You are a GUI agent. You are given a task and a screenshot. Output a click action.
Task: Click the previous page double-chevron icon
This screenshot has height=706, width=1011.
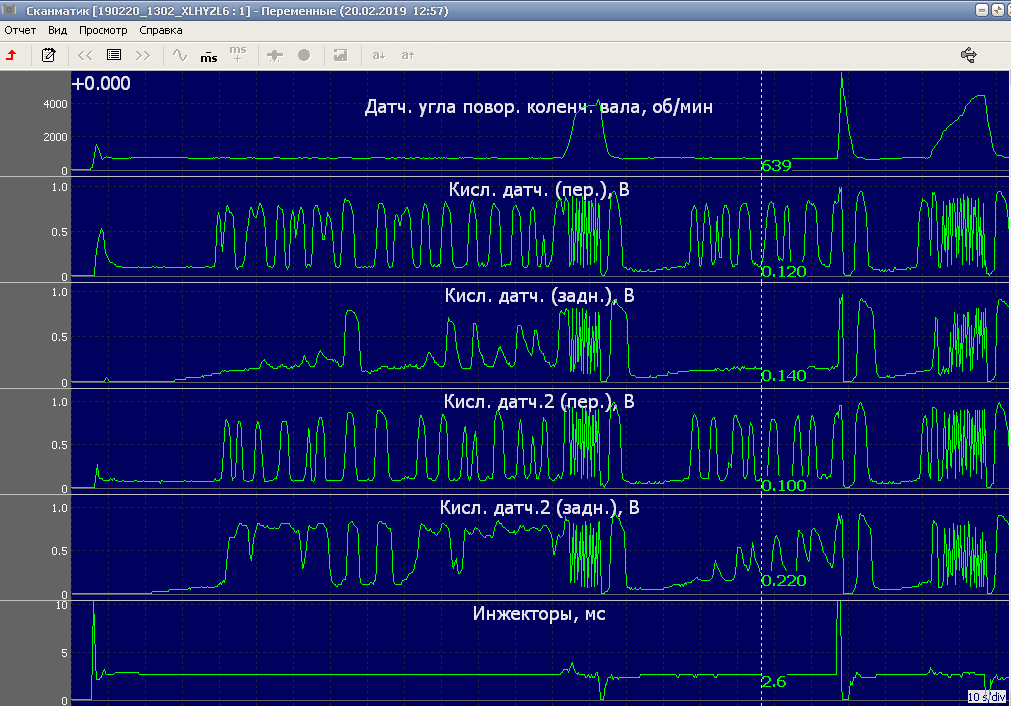(x=85, y=55)
